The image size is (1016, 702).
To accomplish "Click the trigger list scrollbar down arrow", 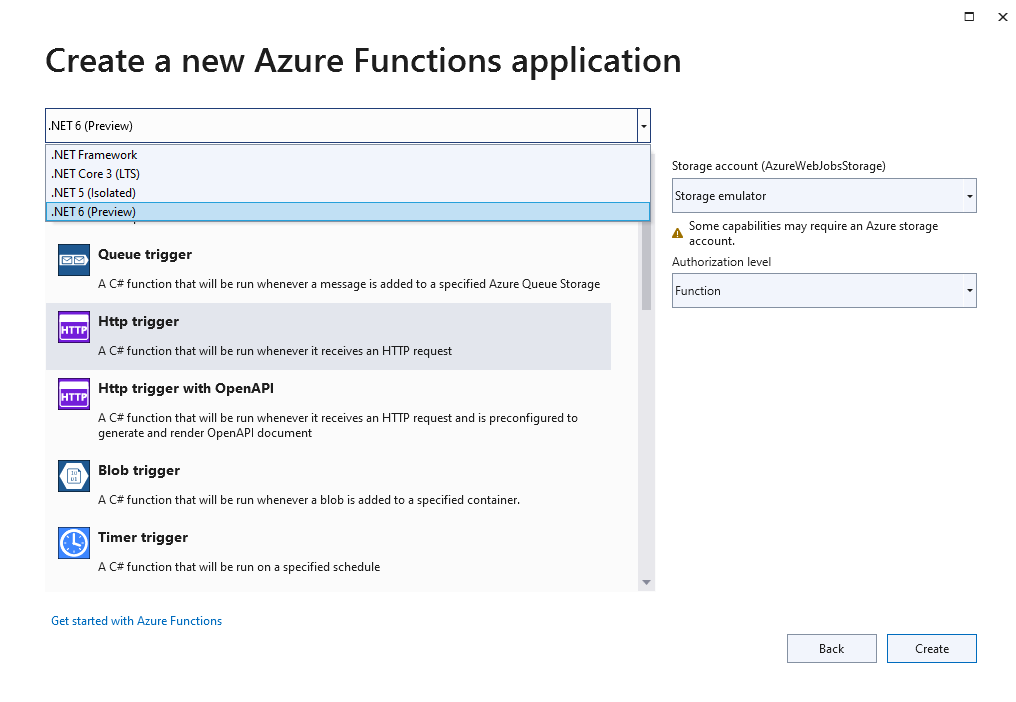I will (647, 582).
